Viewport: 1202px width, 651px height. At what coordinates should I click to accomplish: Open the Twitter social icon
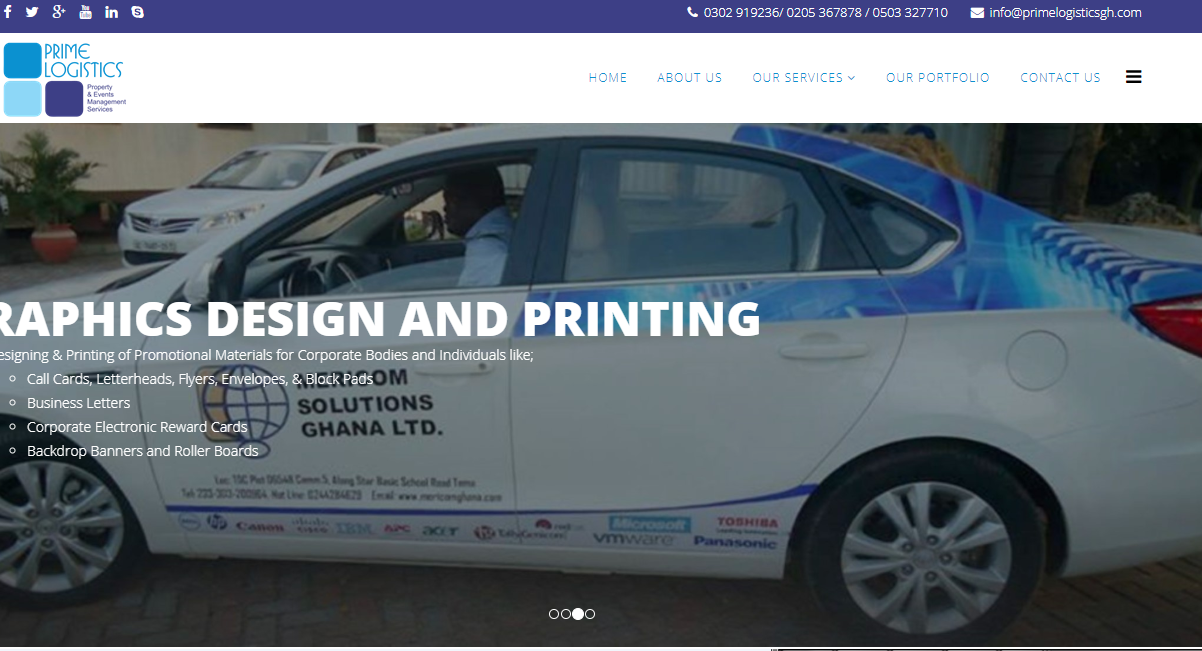[32, 13]
